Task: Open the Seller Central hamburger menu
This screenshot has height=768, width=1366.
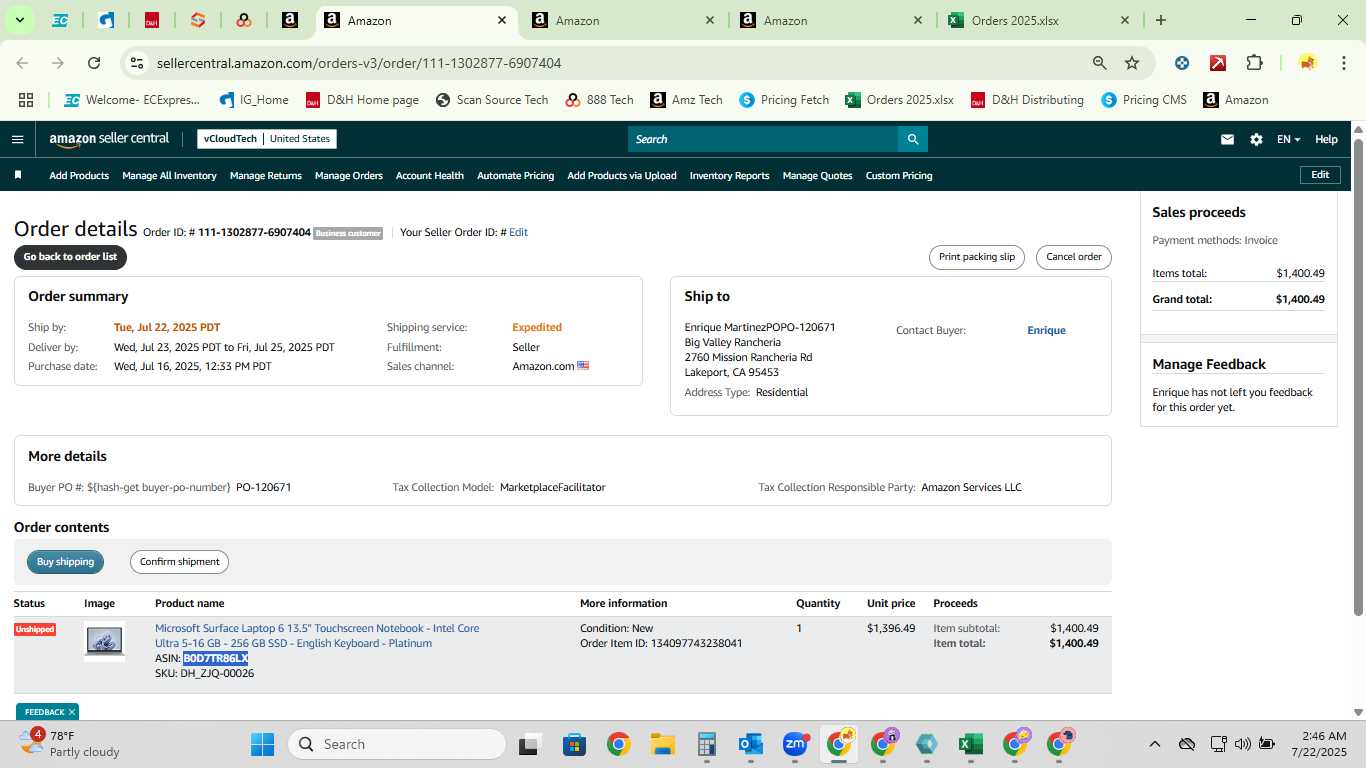Action: pyautogui.click(x=17, y=139)
